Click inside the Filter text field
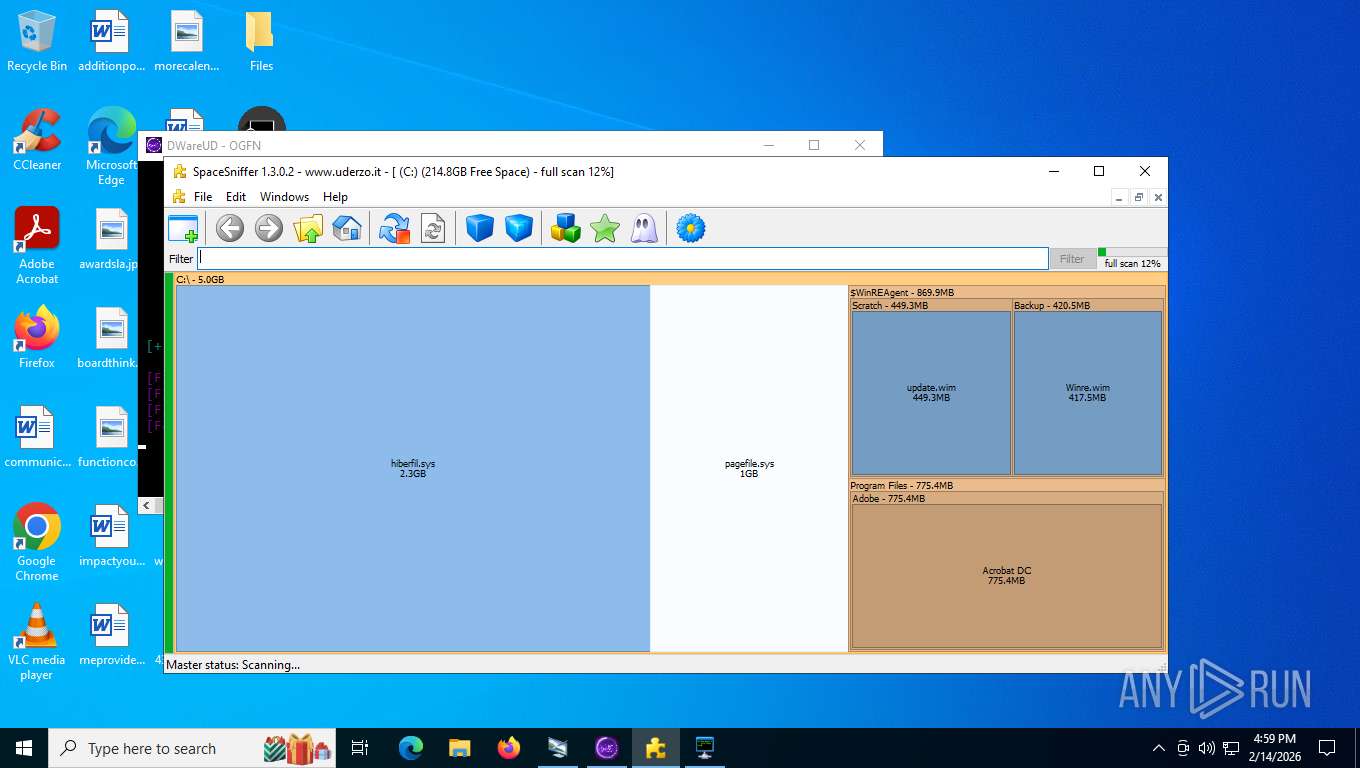1360x768 pixels. pos(622,258)
